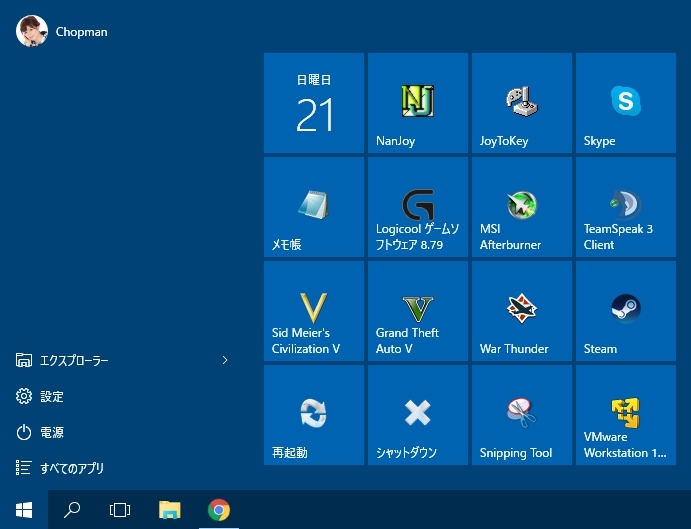Open the calendar tile showing 21
Image resolution: width=691 pixels, height=529 pixels.
pyautogui.click(x=313, y=103)
